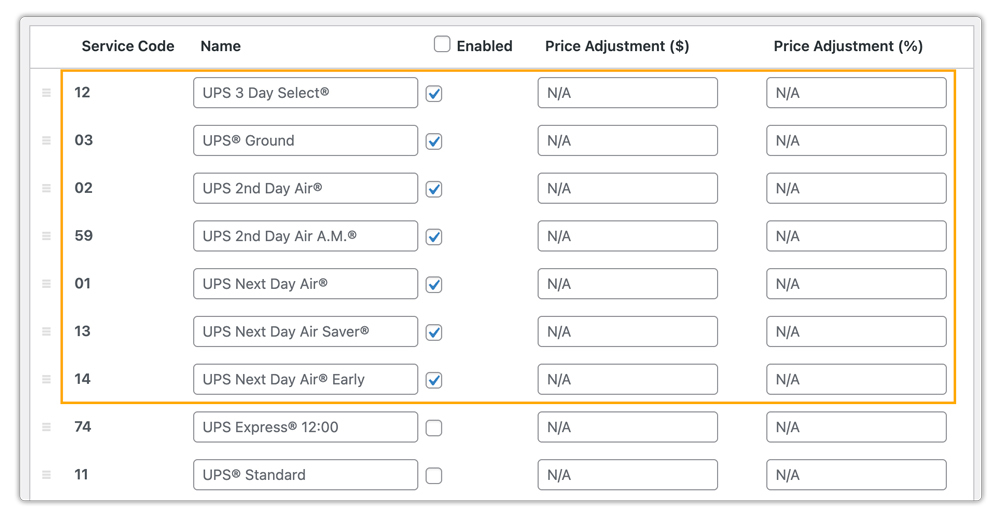Image resolution: width=1000 pixels, height=516 pixels.
Task: Click drag handle for service code 59 row
Action: click(46, 236)
